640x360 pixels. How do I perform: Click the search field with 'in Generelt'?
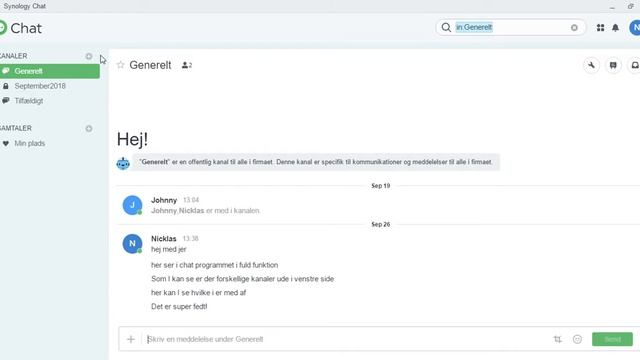(511, 27)
